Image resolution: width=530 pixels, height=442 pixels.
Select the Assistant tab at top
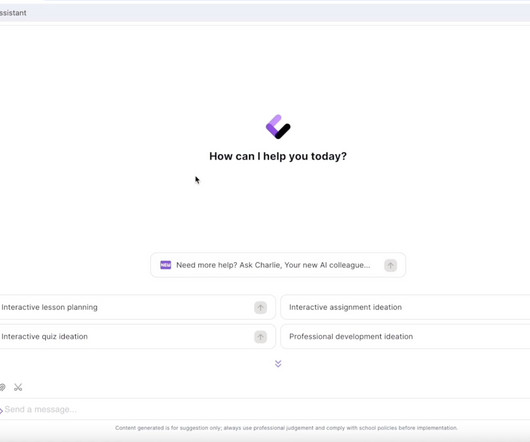(x=13, y=13)
